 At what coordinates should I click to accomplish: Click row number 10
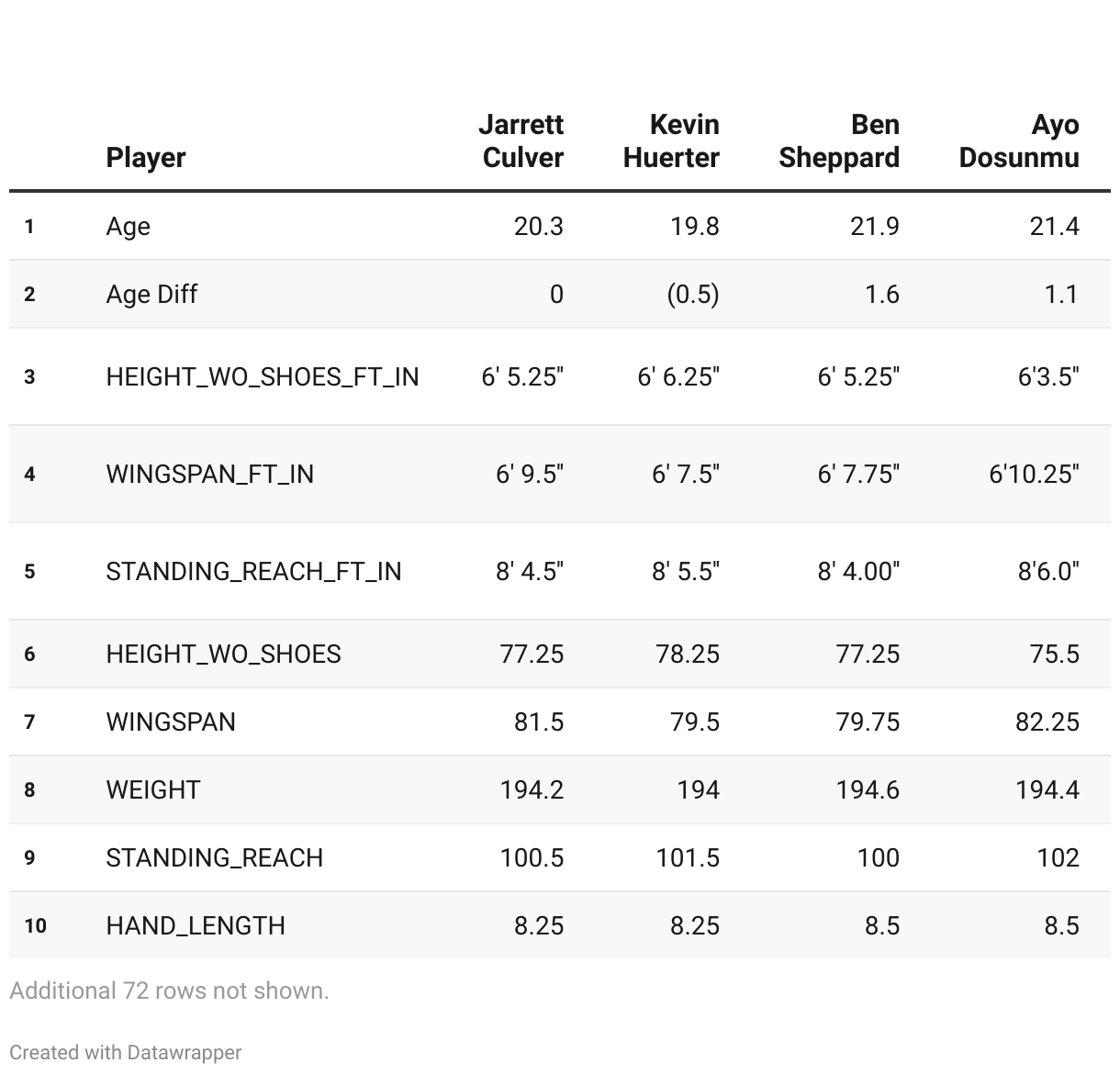(35, 925)
